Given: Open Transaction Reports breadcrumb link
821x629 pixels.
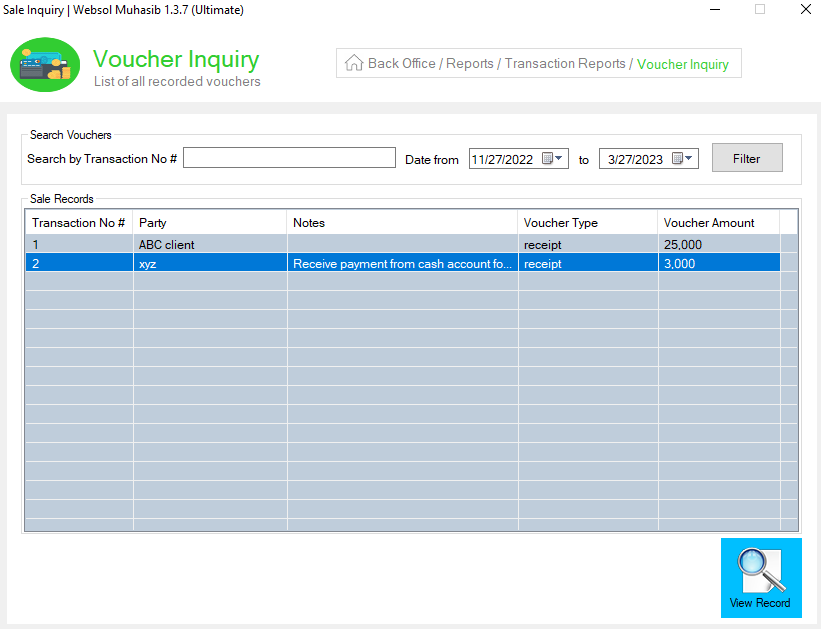Looking at the screenshot, I should [x=565, y=63].
